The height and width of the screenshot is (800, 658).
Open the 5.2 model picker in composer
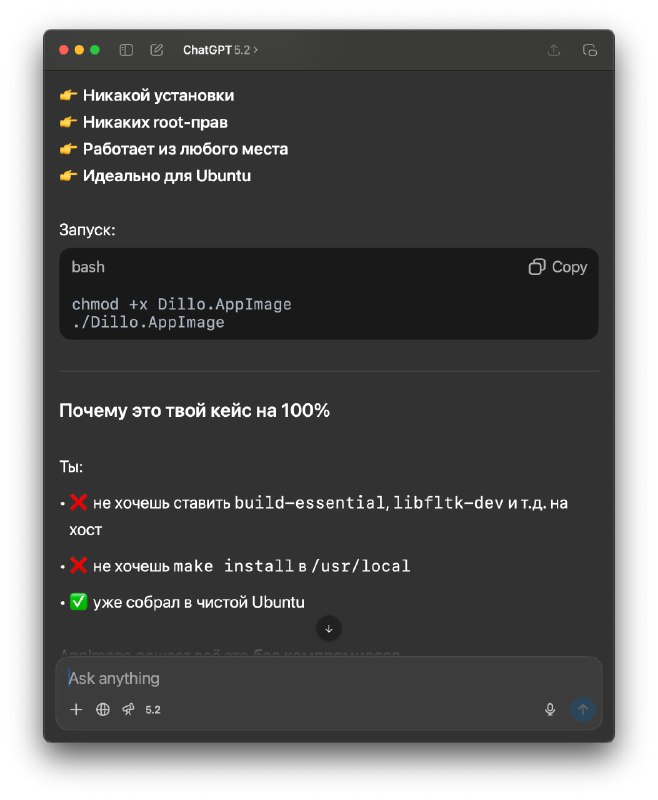click(153, 710)
